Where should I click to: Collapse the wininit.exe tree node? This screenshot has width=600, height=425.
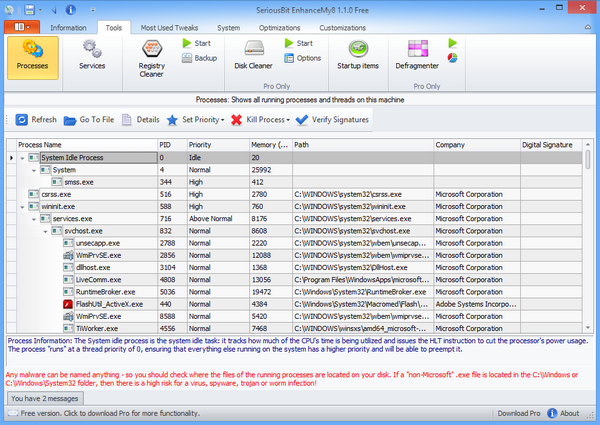click(x=22, y=207)
